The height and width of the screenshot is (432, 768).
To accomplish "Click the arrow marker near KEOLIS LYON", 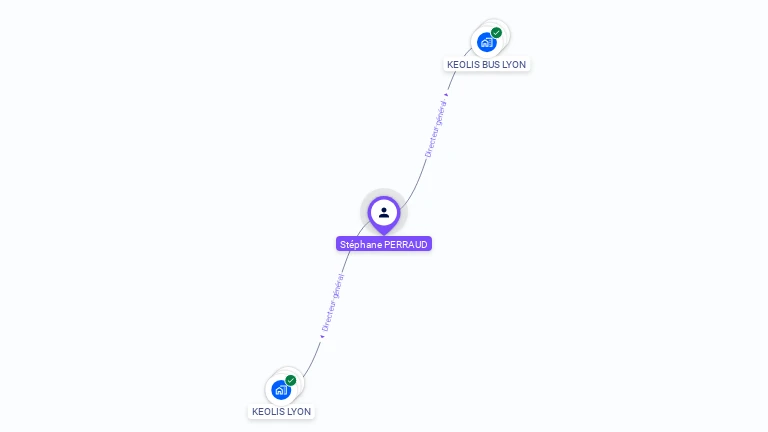I will (322, 336).
